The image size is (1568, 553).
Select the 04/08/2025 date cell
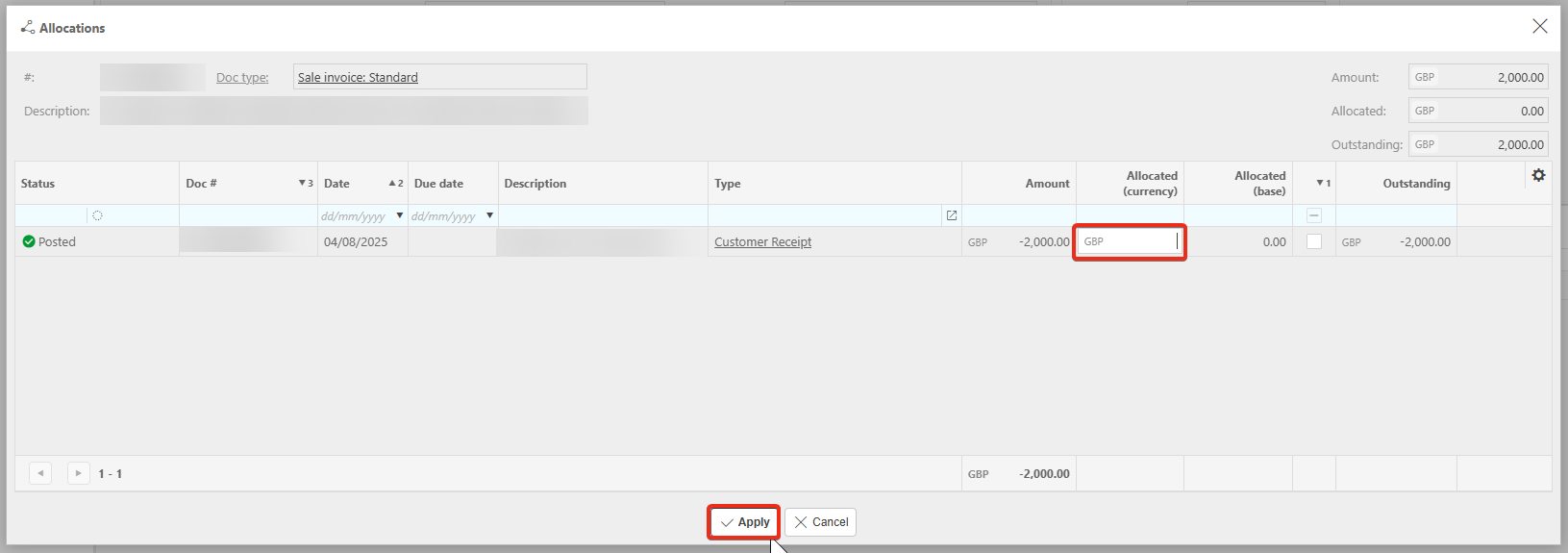pyautogui.click(x=362, y=241)
